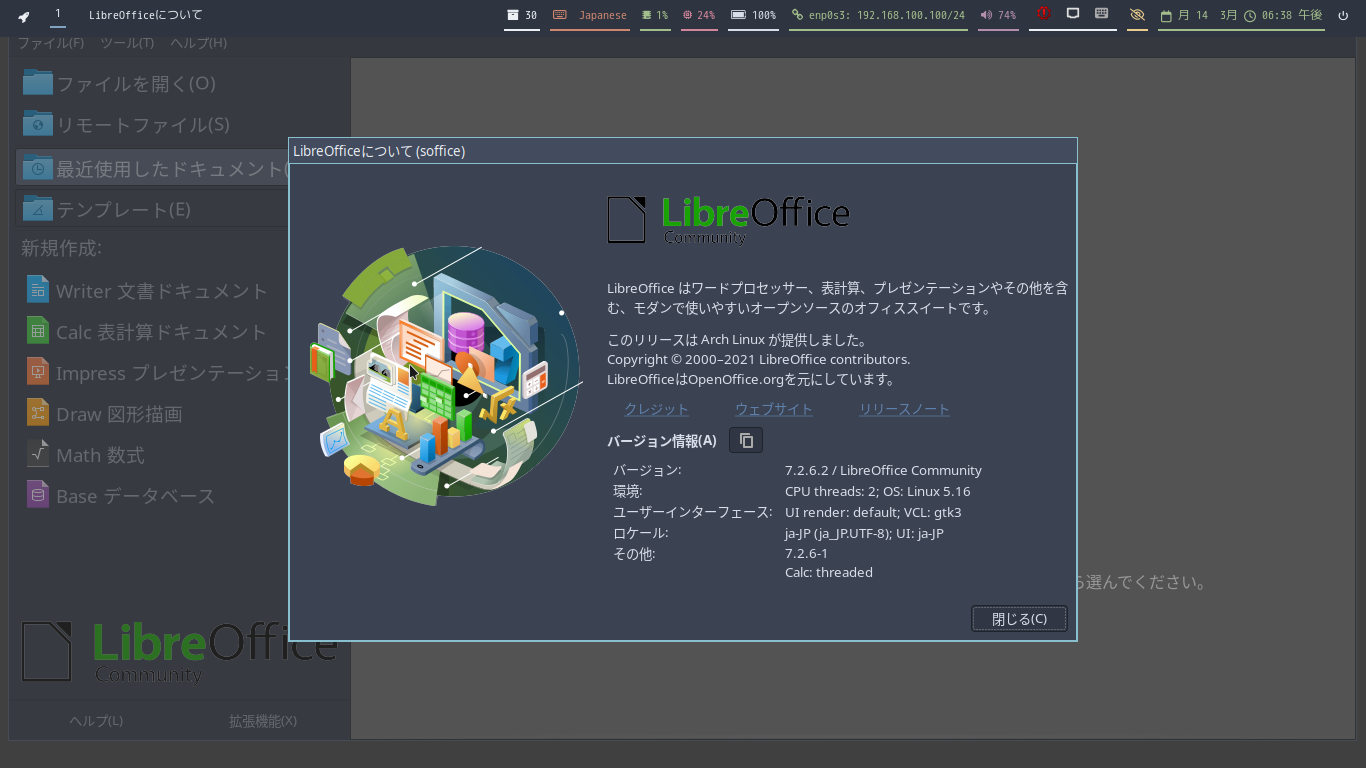Click the リモートファイル(S) folder icon

pos(38,123)
